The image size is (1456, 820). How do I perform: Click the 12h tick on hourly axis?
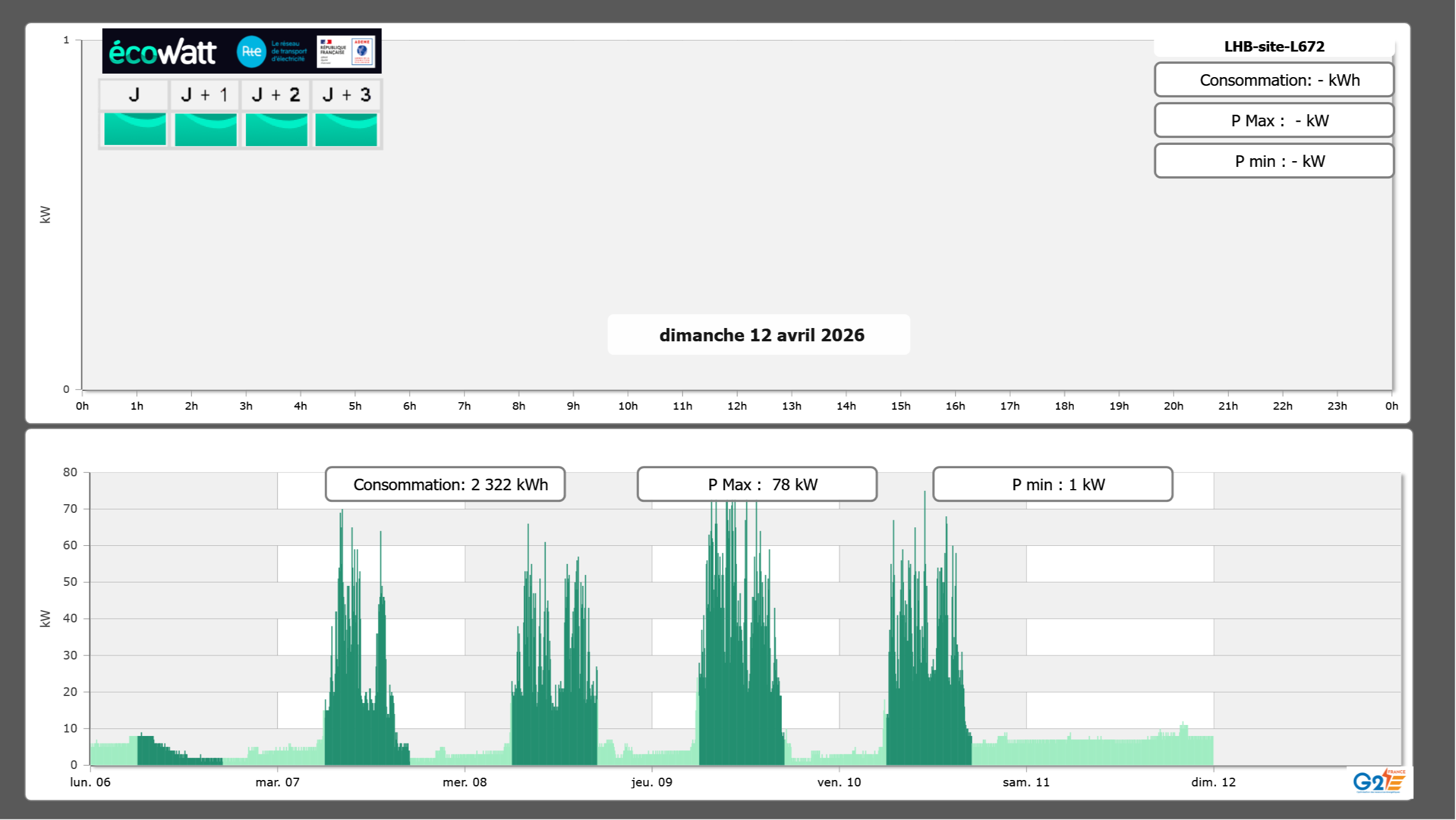[x=736, y=406]
